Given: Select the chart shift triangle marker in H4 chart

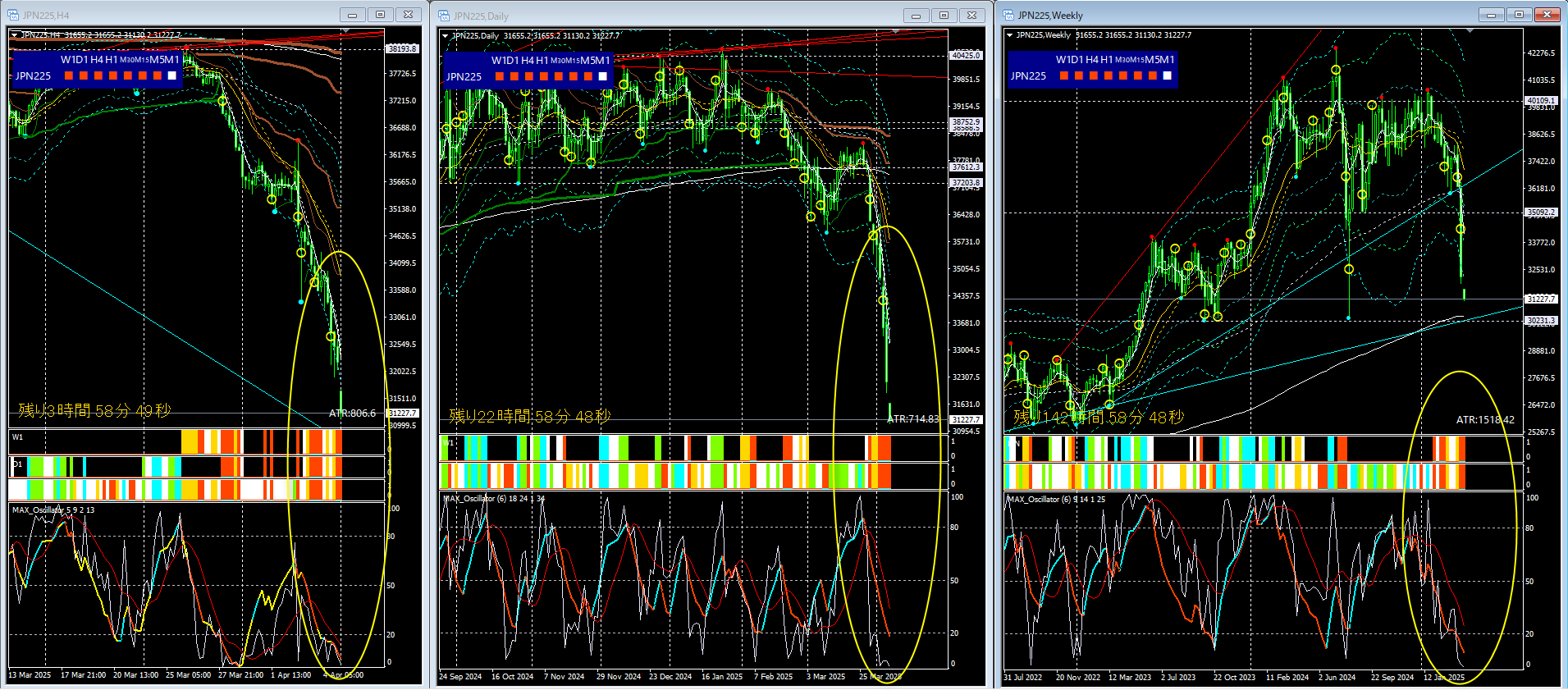Looking at the screenshot, I should pos(345,30).
